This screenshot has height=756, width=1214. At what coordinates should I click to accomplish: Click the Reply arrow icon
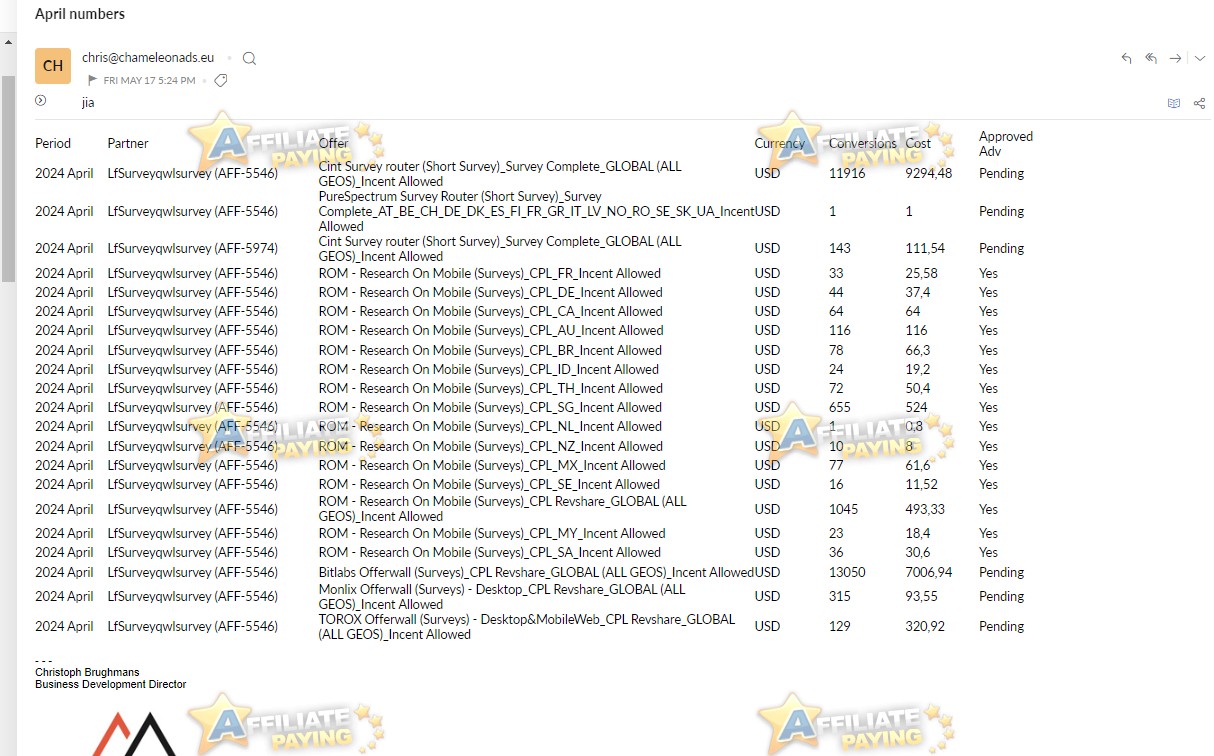pyautogui.click(x=1126, y=59)
